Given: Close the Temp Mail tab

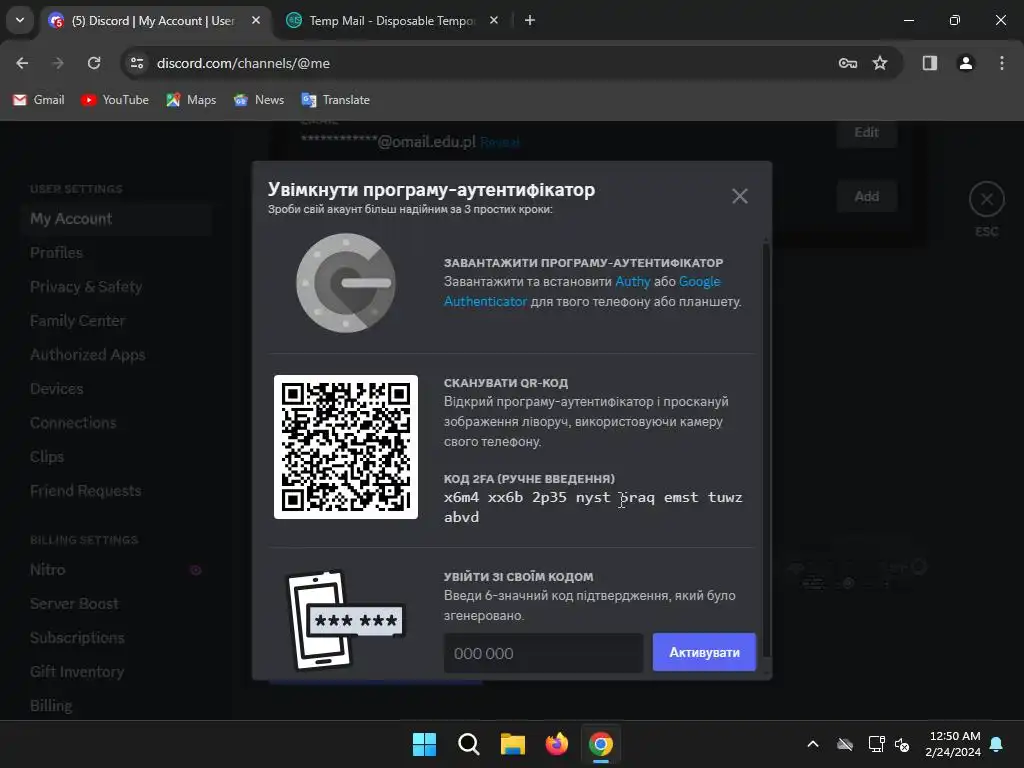Looking at the screenshot, I should (x=494, y=21).
